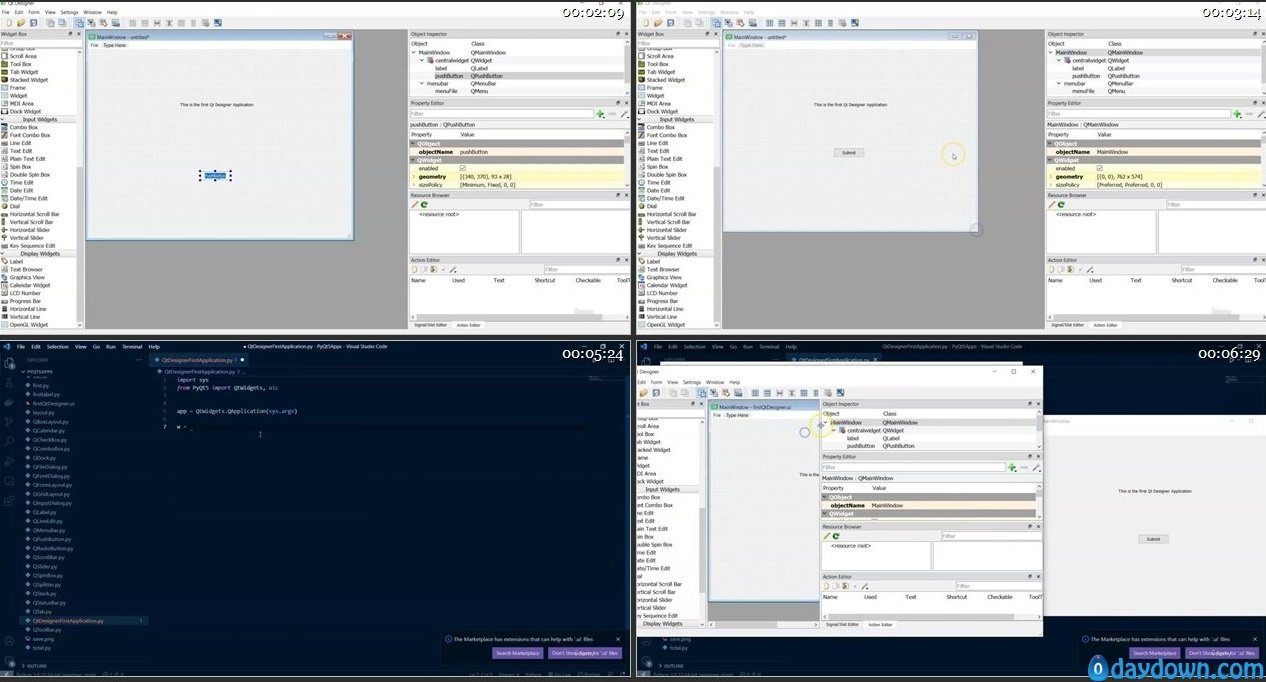Expand OUTLINE section in 05:24 frame VS Code

24,665
